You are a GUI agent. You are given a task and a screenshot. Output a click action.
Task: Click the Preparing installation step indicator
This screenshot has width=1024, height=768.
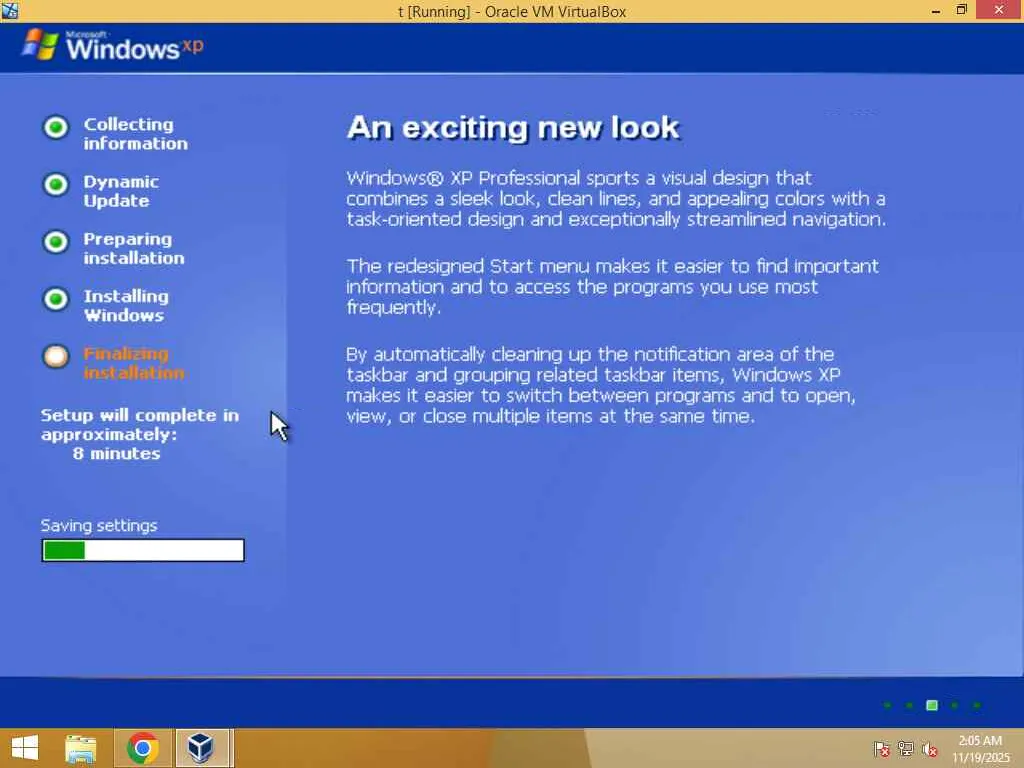[x=56, y=242]
